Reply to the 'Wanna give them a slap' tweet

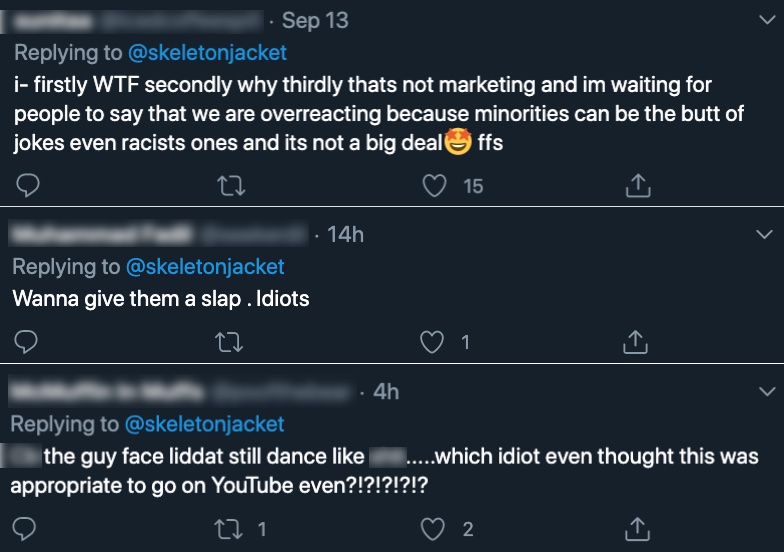[26, 342]
